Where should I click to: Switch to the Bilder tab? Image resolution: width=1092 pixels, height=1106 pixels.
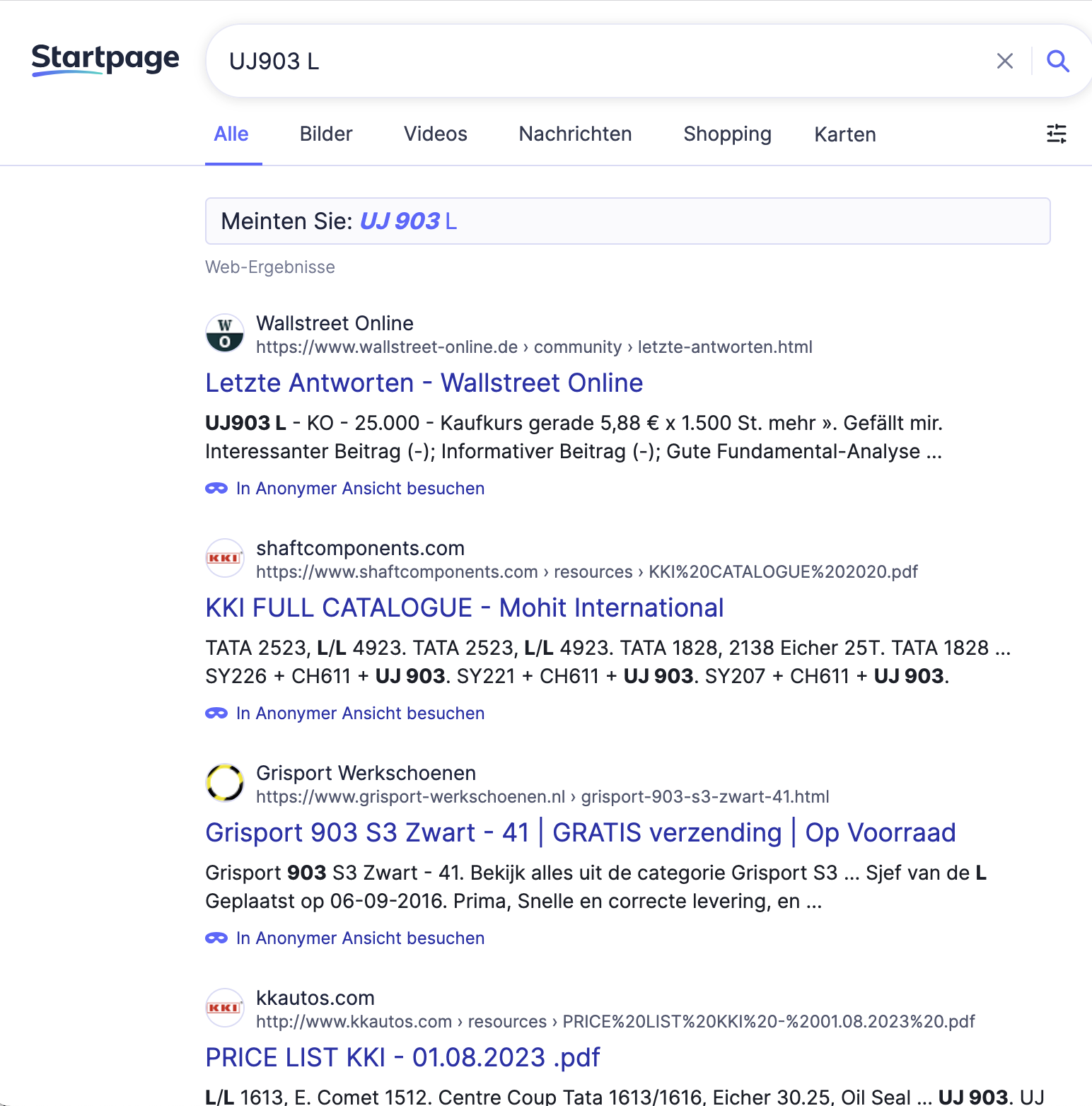click(325, 134)
